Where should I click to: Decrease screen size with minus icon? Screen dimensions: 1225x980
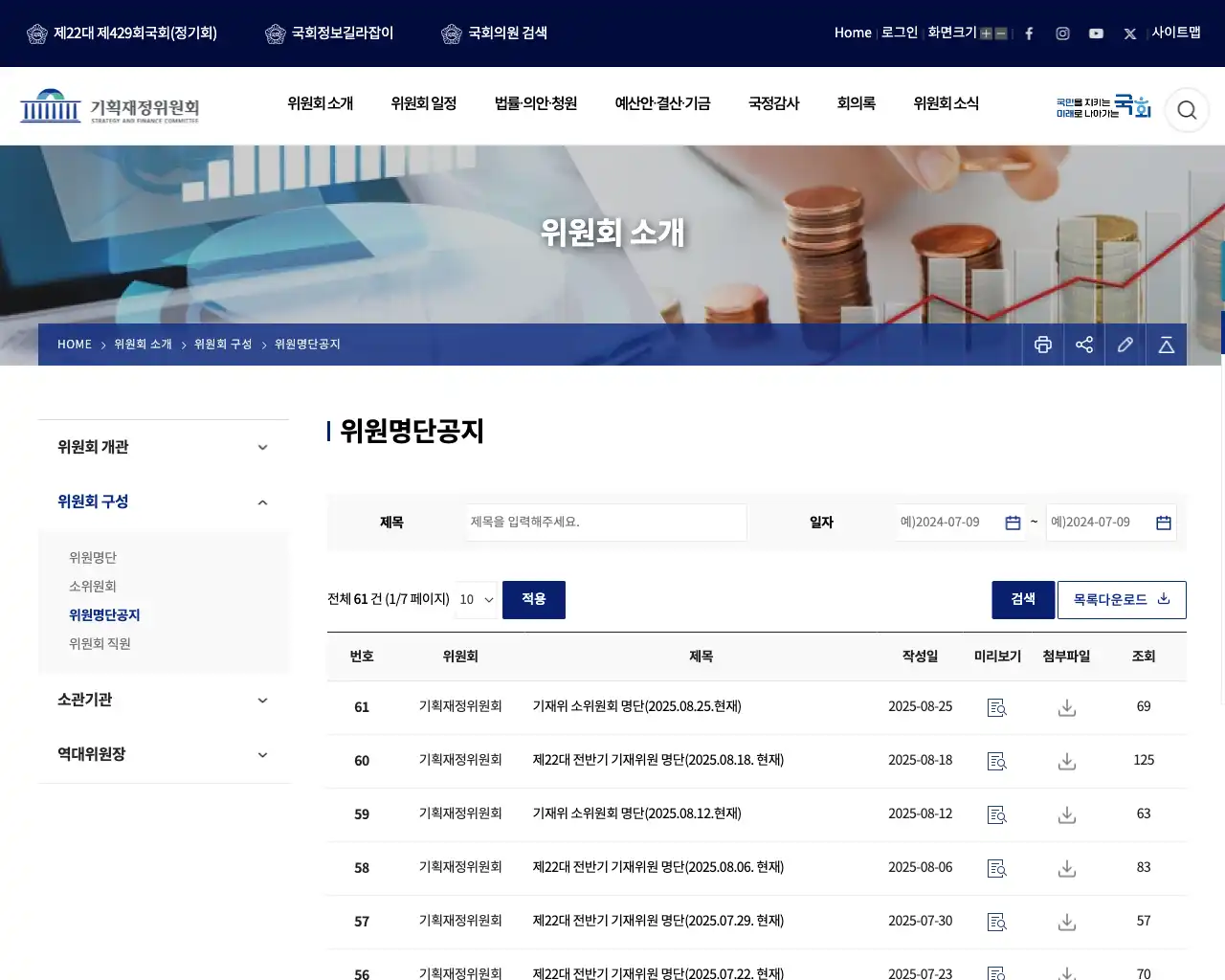(x=1001, y=33)
